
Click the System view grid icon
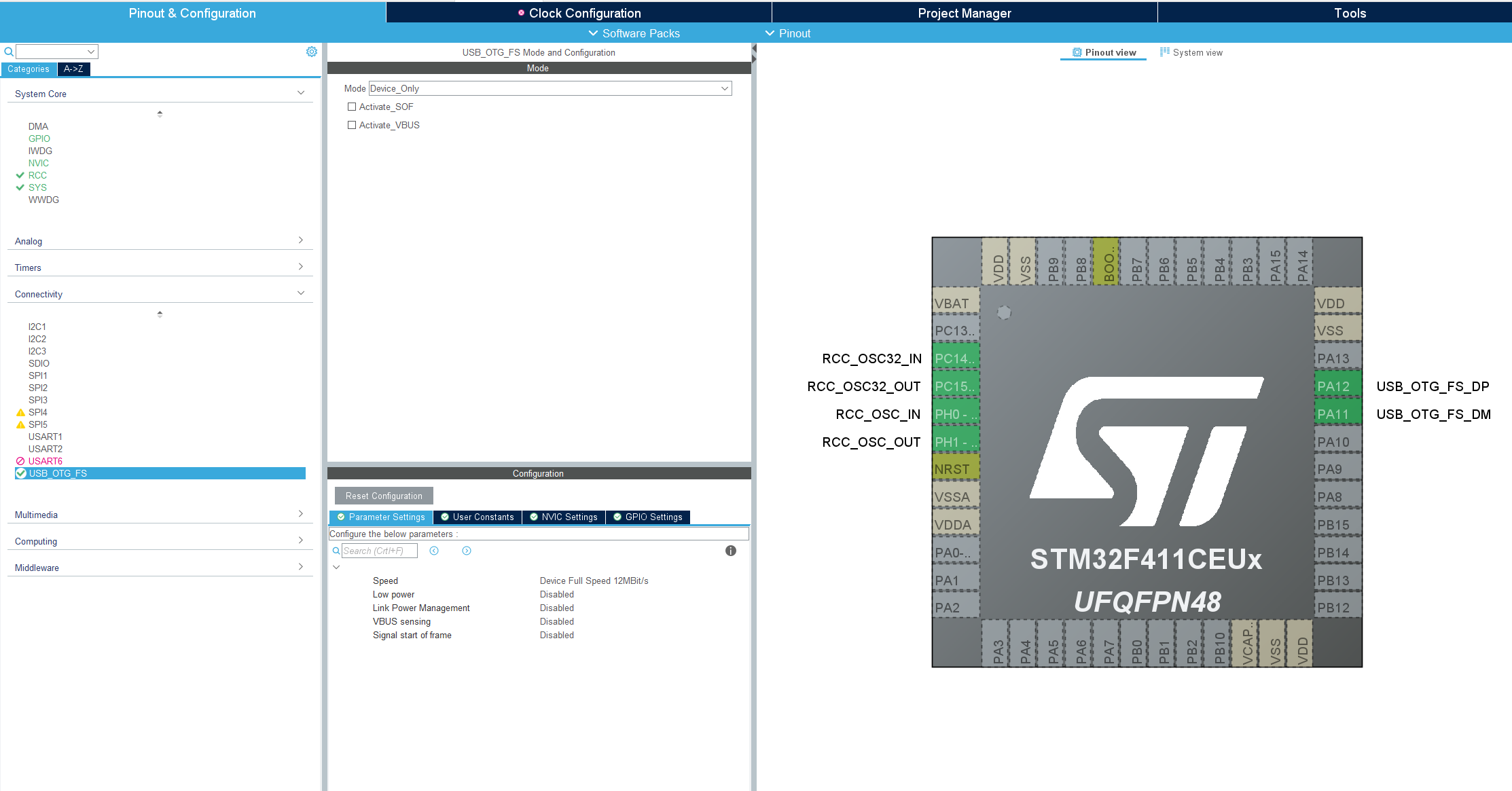1165,52
